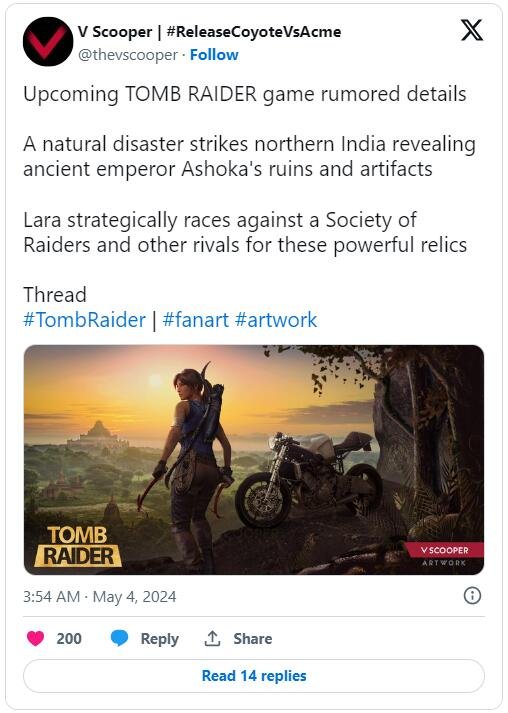Click the Tomb Raider logo in the artwork

(x=78, y=546)
